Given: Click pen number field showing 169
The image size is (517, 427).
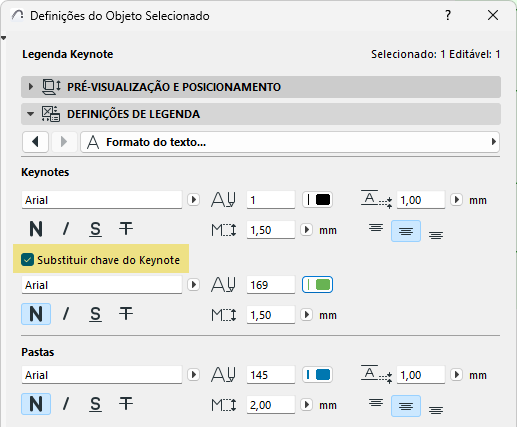Looking at the screenshot, I should [x=271, y=285].
